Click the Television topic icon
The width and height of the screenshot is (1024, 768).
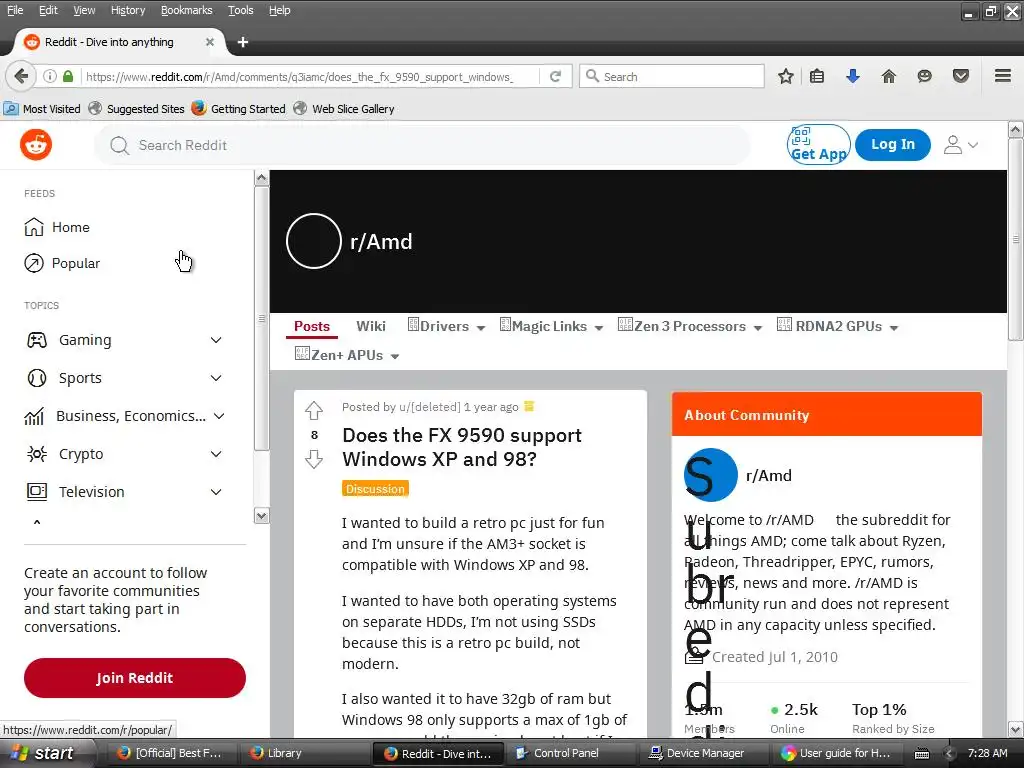[37, 491]
